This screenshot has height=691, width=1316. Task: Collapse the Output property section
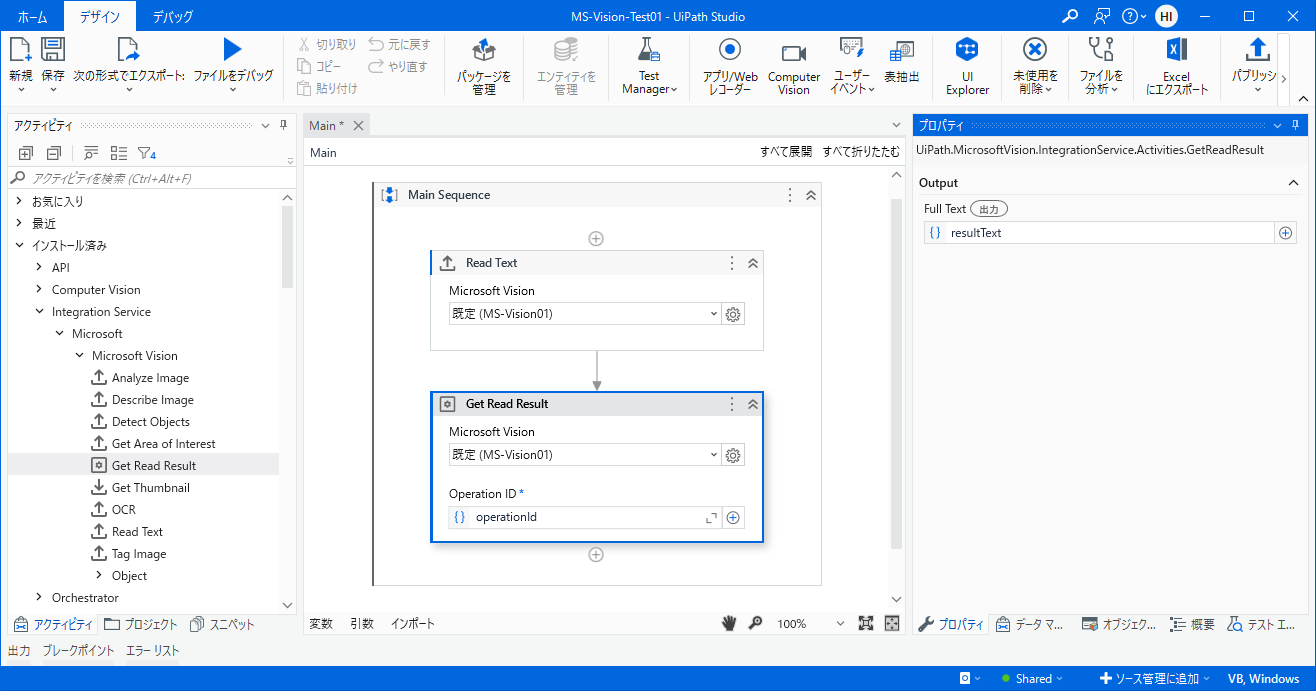1294,183
